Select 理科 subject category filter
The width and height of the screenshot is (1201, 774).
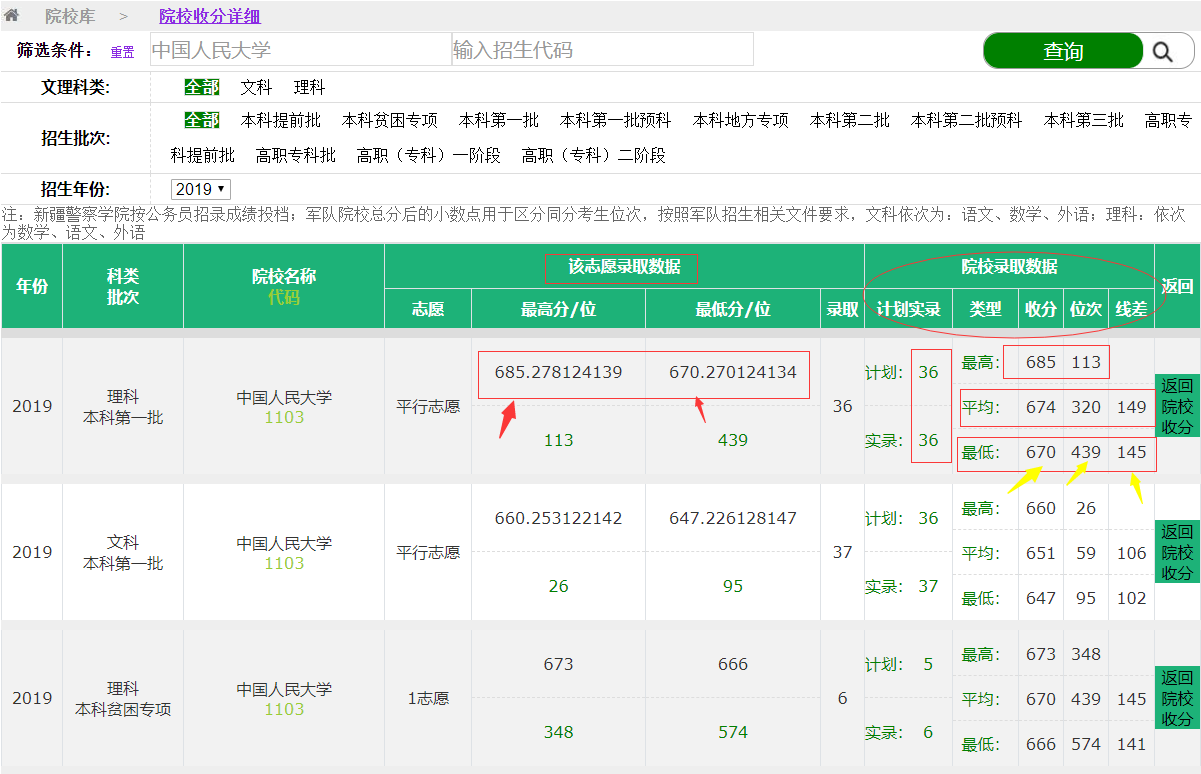309,88
